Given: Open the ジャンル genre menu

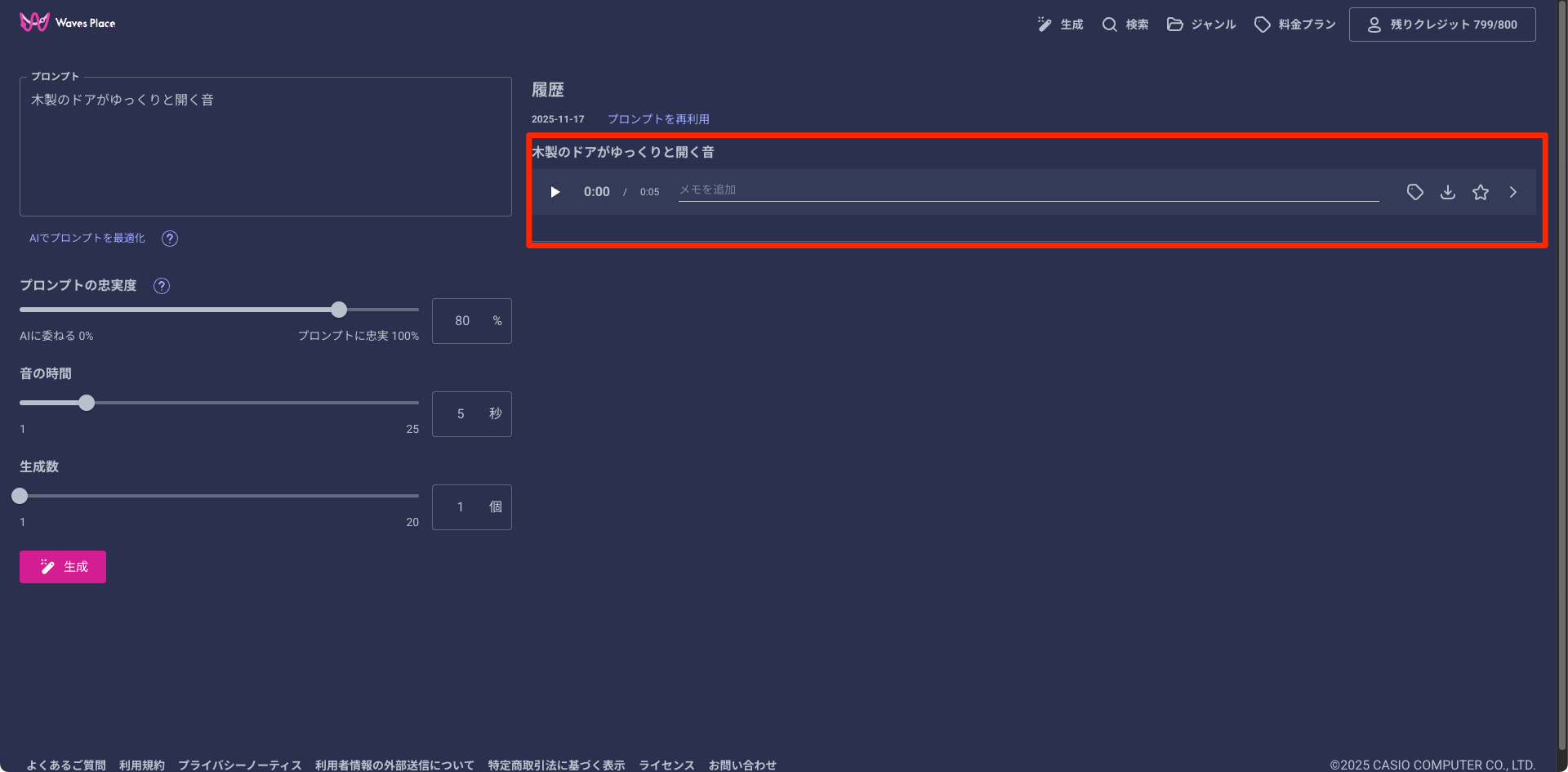Looking at the screenshot, I should (1201, 25).
